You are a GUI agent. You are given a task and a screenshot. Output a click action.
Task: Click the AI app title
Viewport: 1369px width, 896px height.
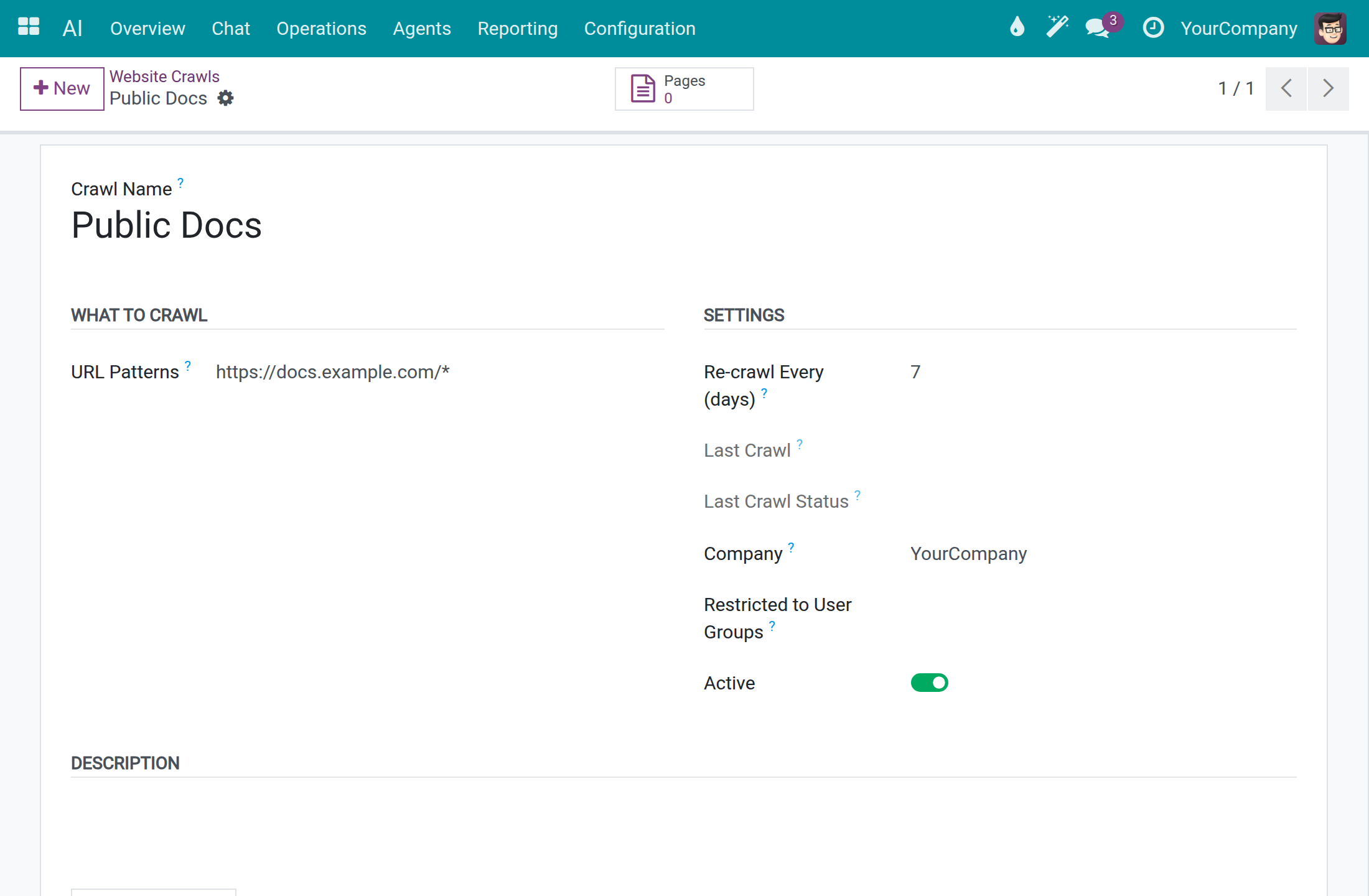(72, 28)
